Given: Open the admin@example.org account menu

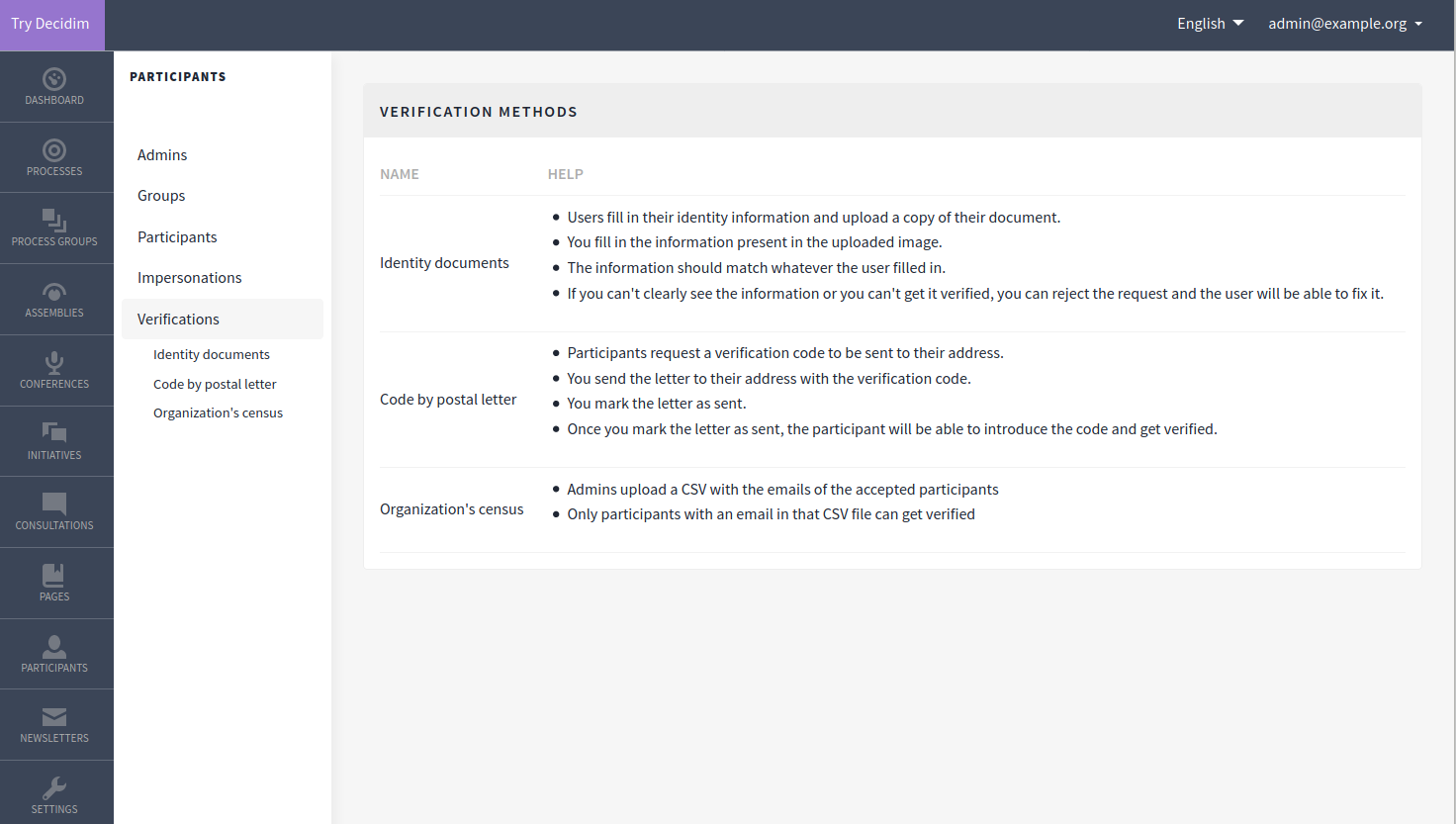Looking at the screenshot, I should 1345,24.
